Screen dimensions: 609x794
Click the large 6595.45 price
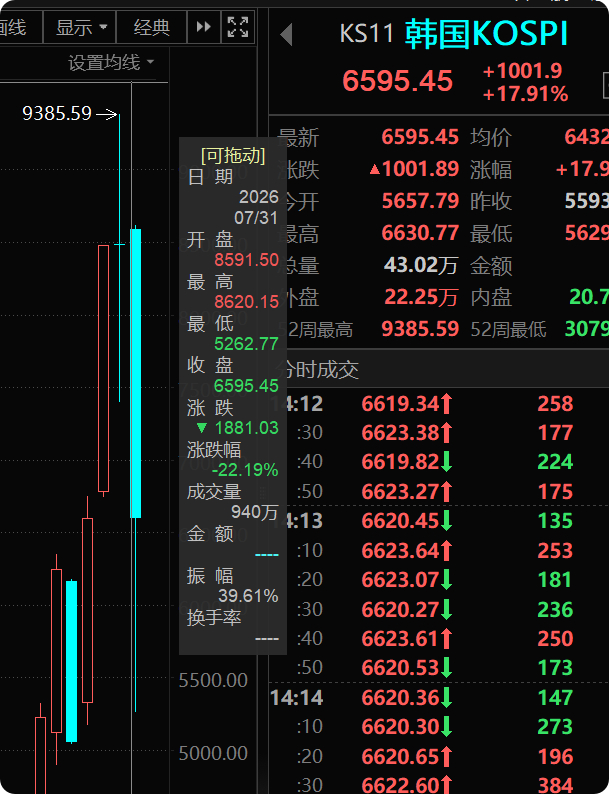[x=397, y=81]
